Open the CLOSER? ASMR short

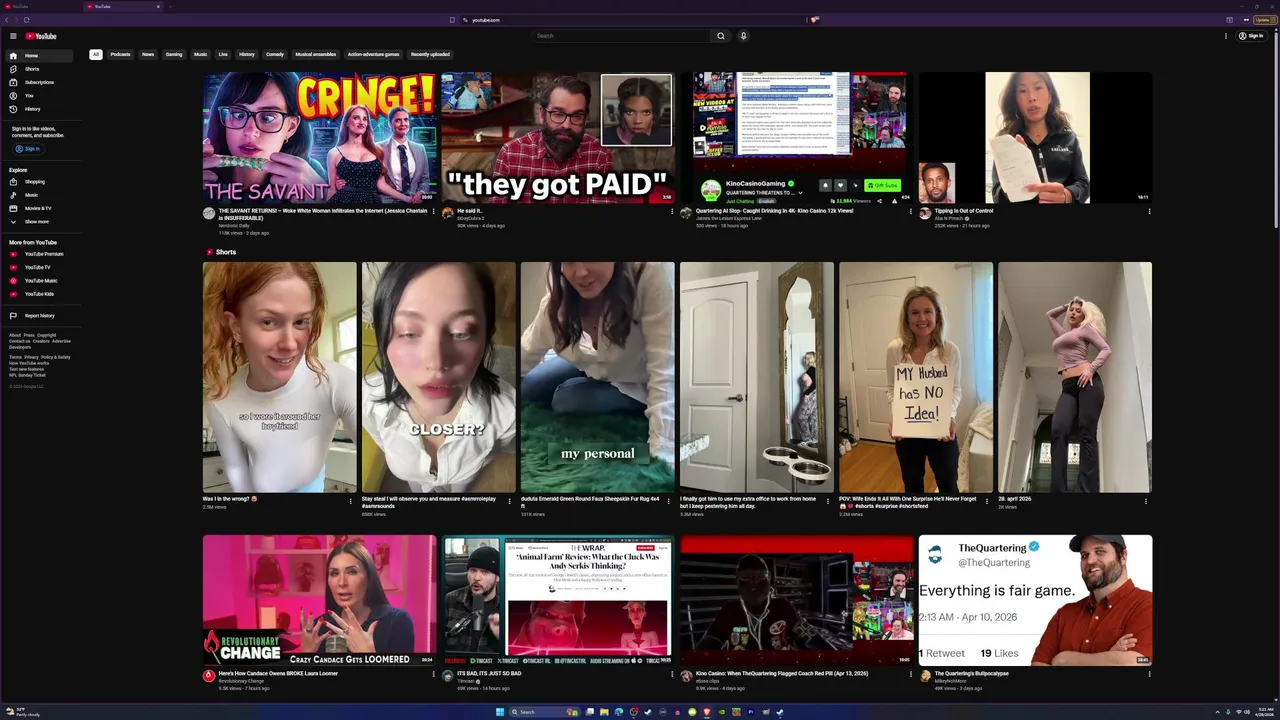point(439,377)
